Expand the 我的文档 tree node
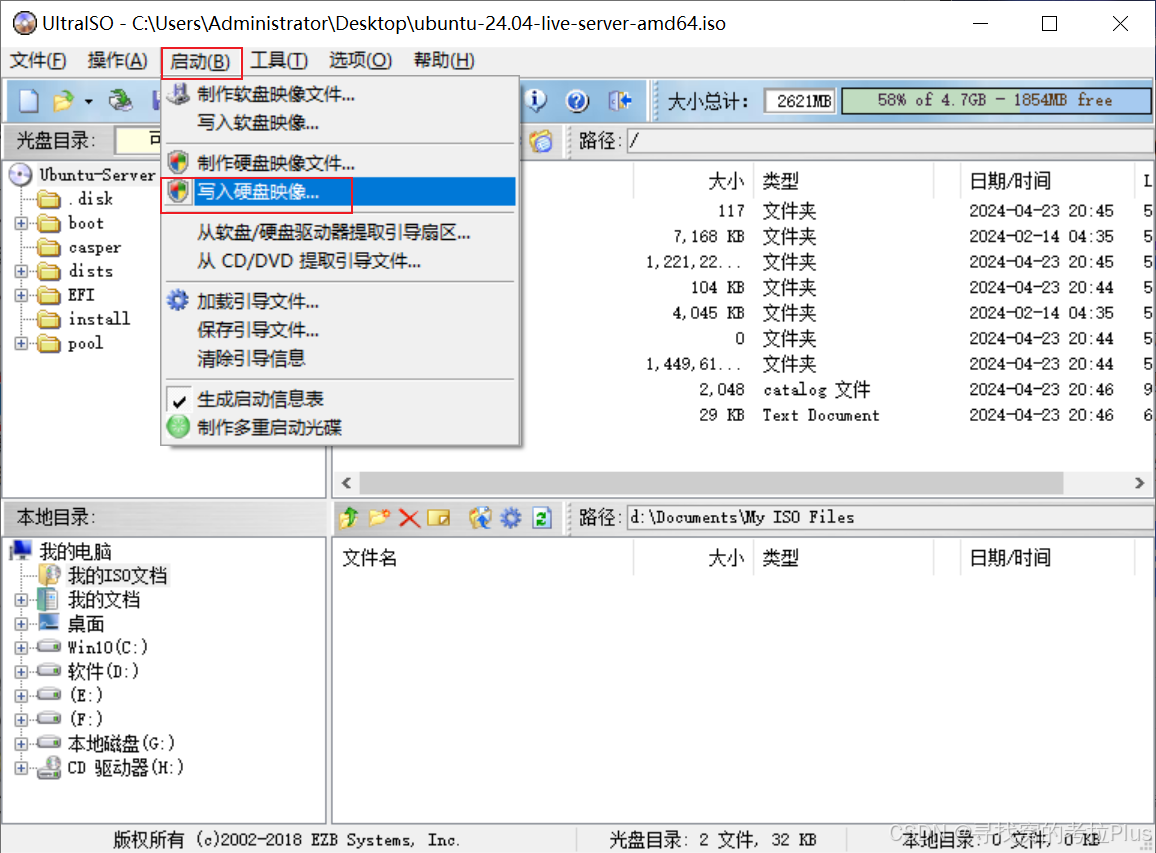This screenshot has width=1156, height=853. 21,600
